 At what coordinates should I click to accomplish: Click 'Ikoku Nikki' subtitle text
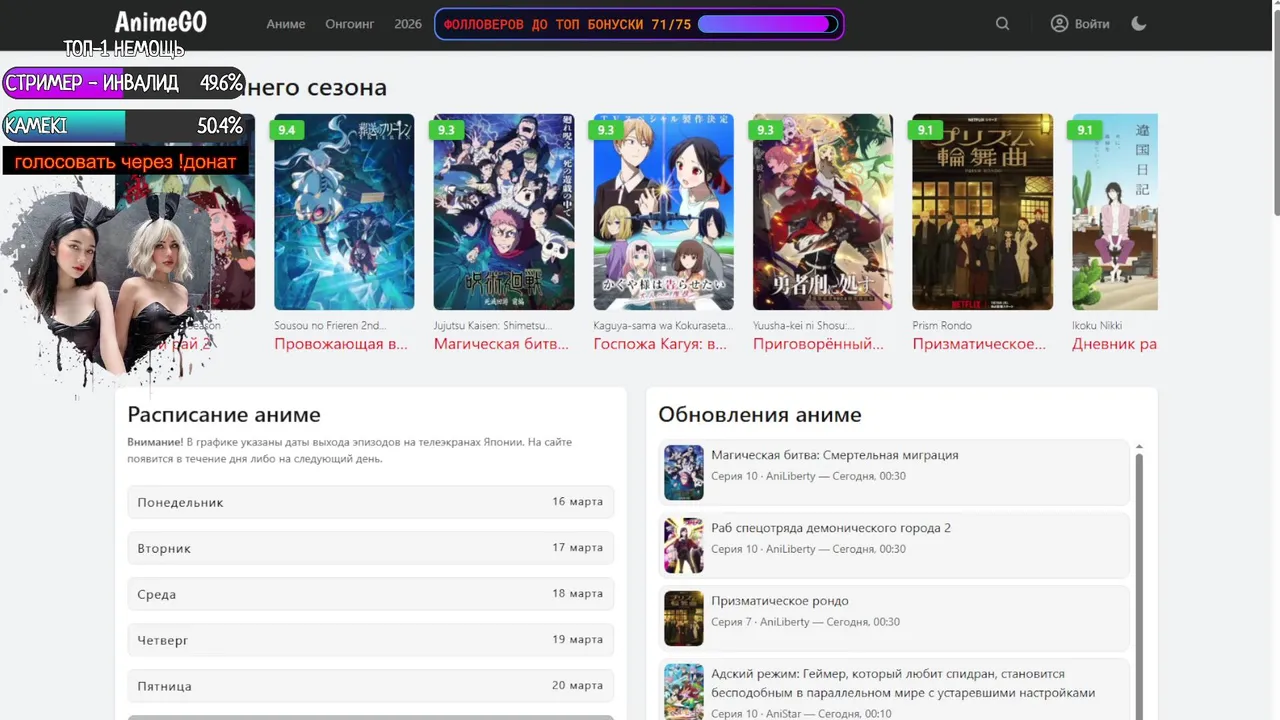(x=1098, y=325)
